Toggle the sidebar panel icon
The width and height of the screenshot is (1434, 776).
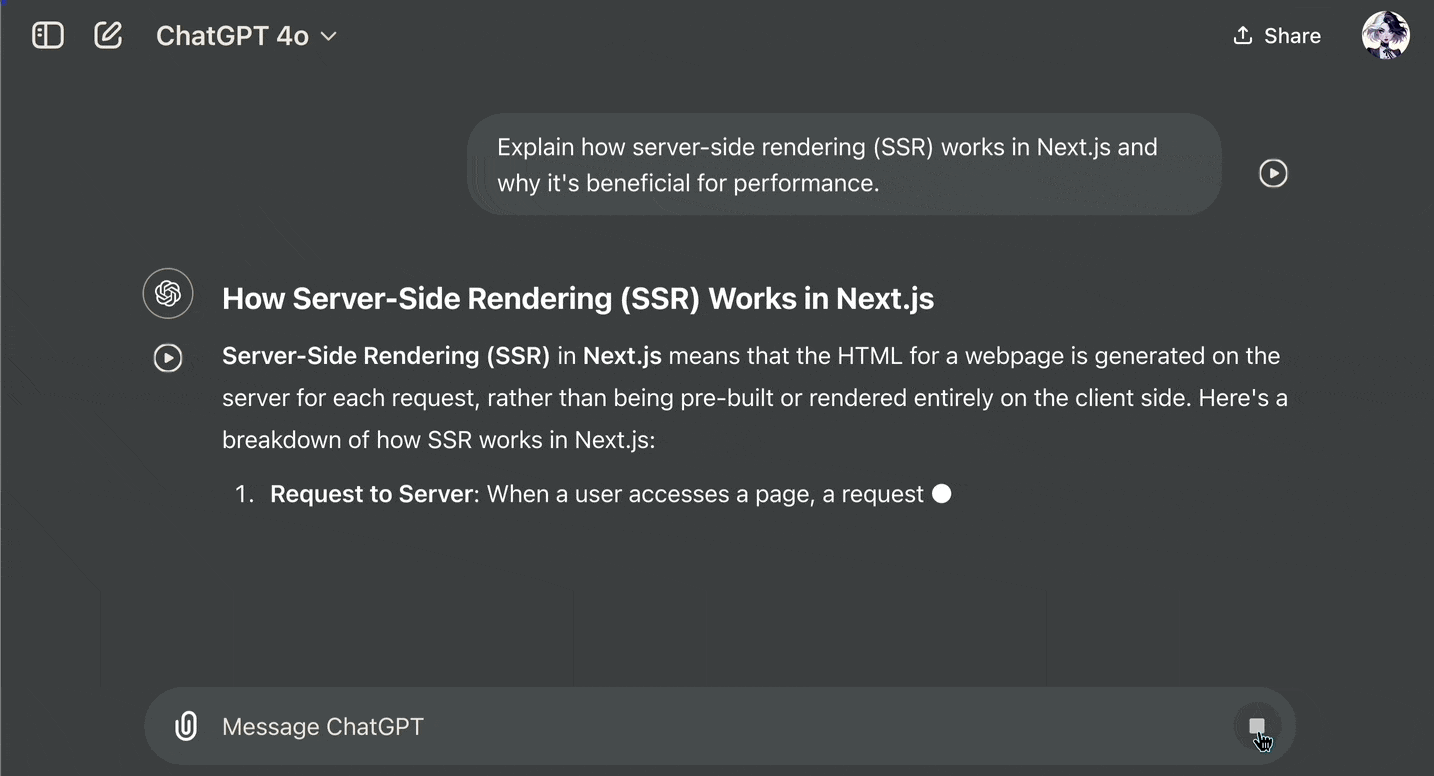point(48,36)
